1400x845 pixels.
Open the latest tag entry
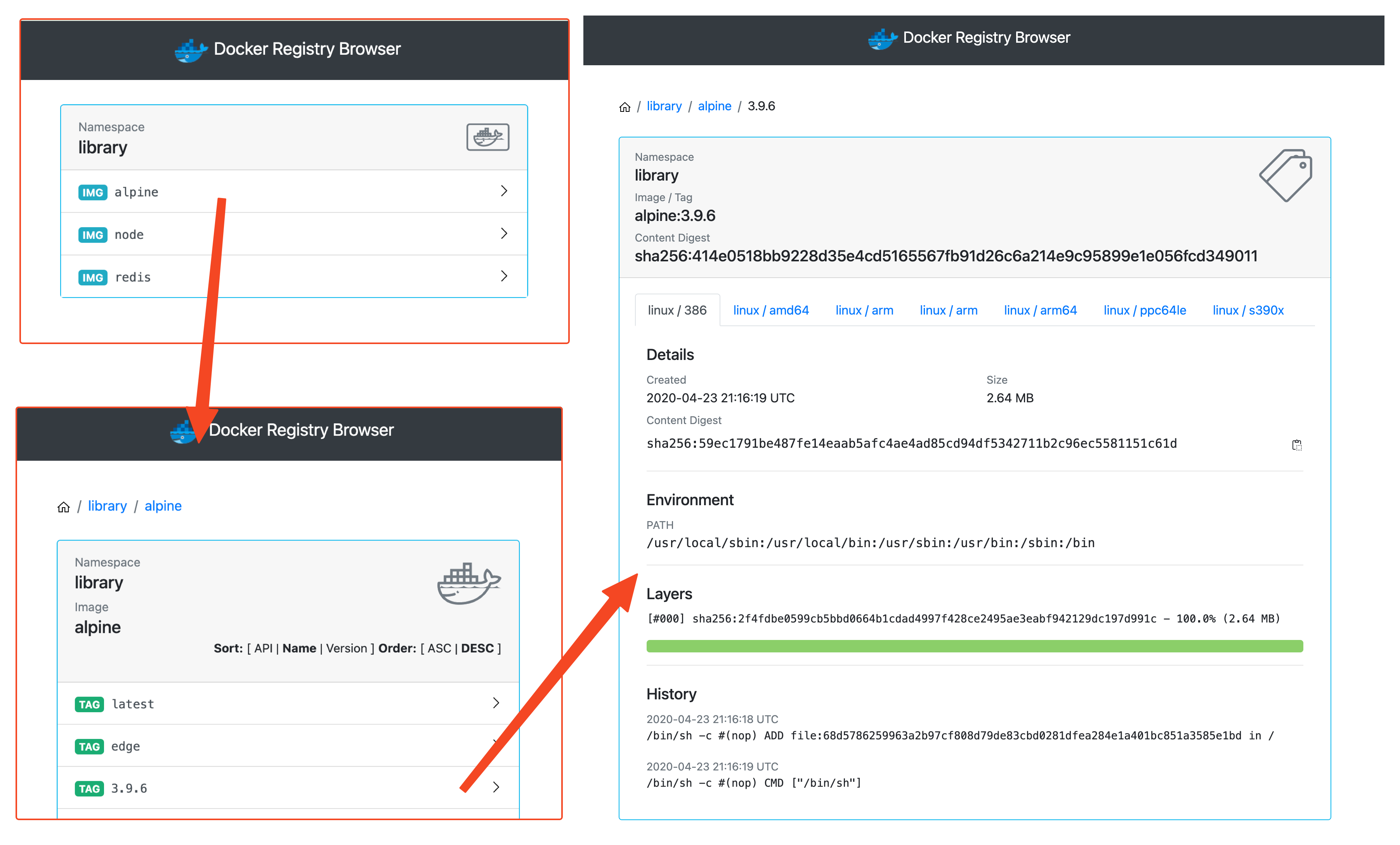[288, 703]
